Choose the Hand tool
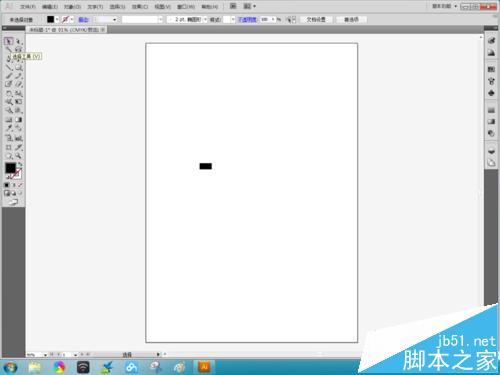Image resolution: width=500 pixels, height=375 pixels. (9, 156)
